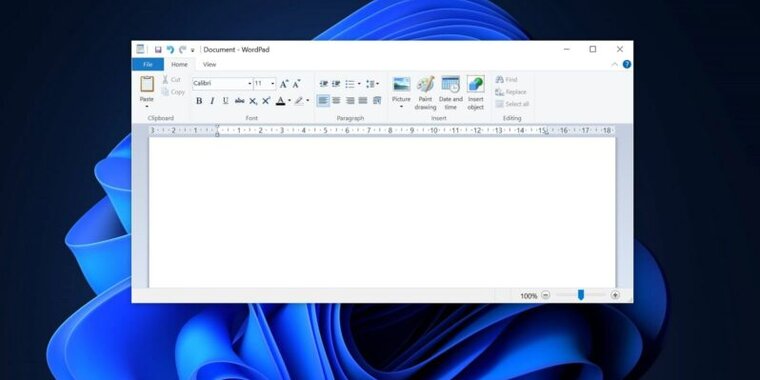
Task: Click Find in Editing group
Action: (x=507, y=79)
